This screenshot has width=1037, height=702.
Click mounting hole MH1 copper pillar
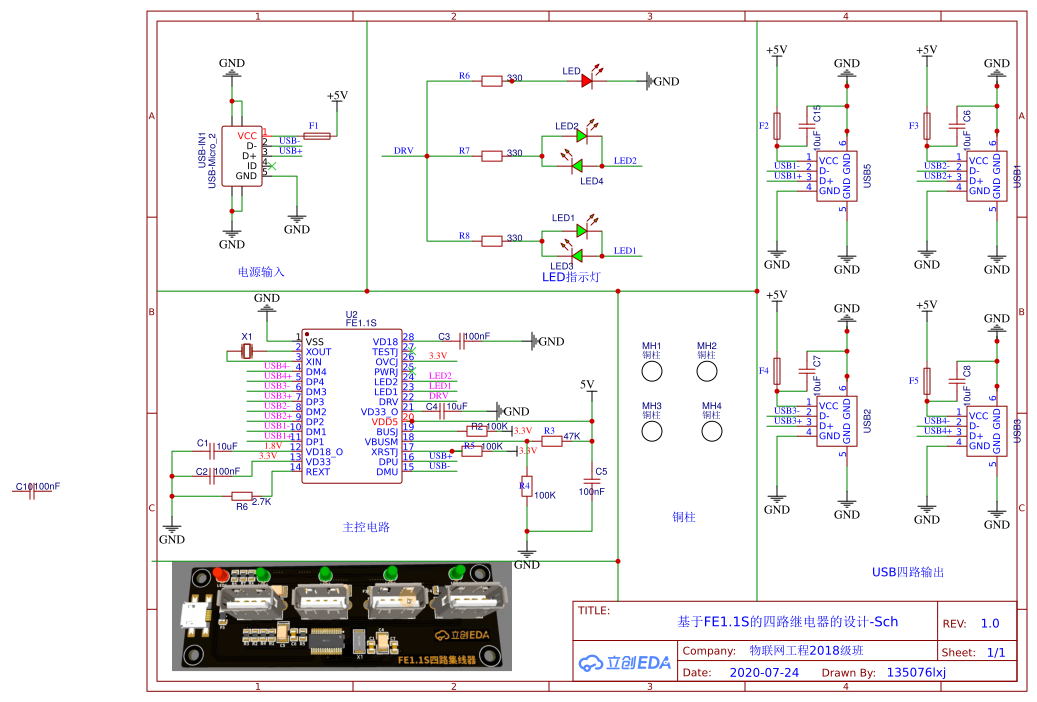tap(651, 371)
